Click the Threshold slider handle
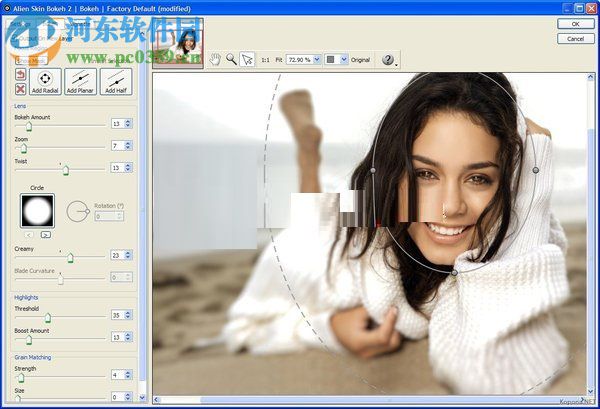 pyautogui.click(x=47, y=318)
